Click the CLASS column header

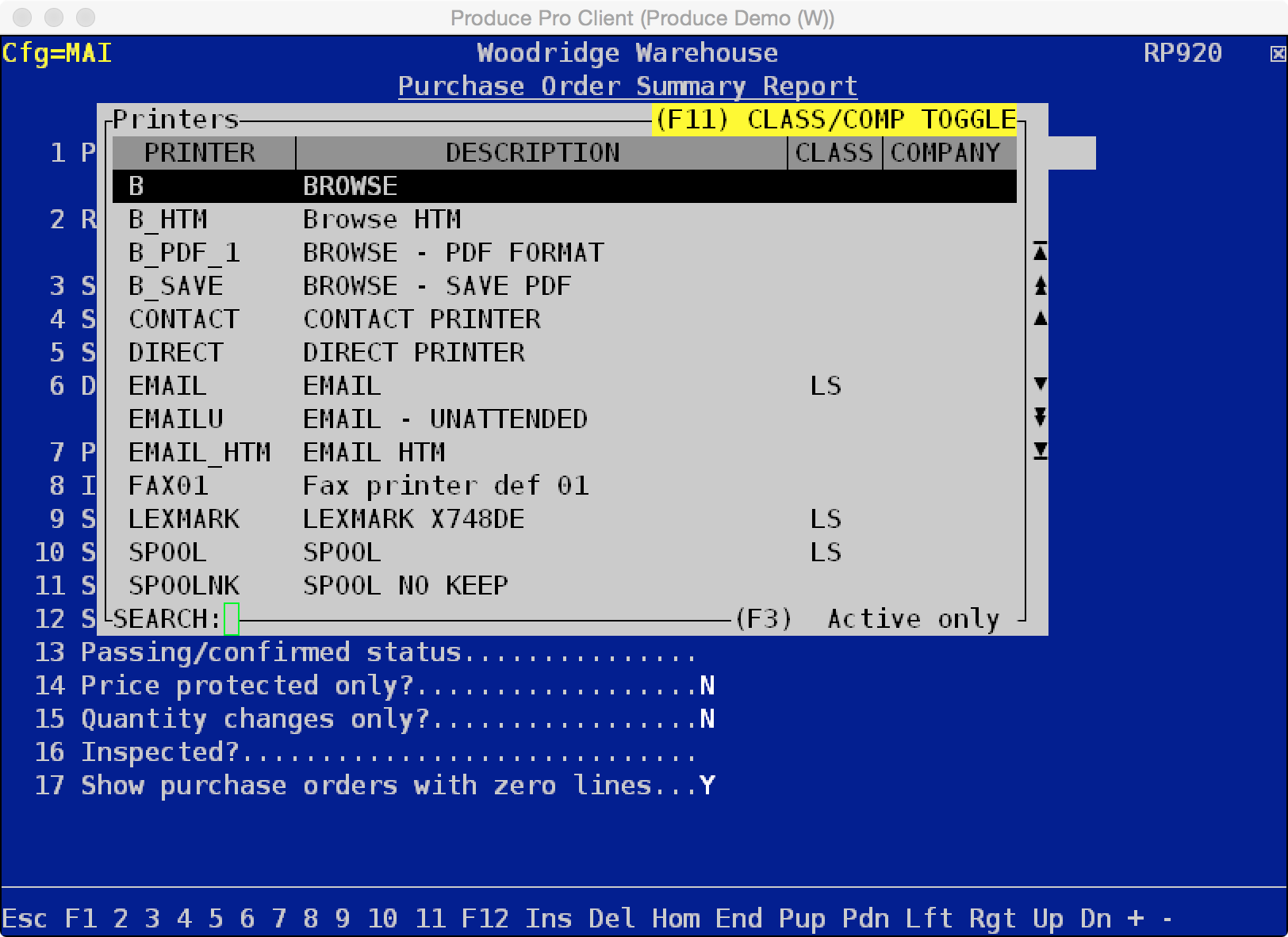tap(835, 153)
